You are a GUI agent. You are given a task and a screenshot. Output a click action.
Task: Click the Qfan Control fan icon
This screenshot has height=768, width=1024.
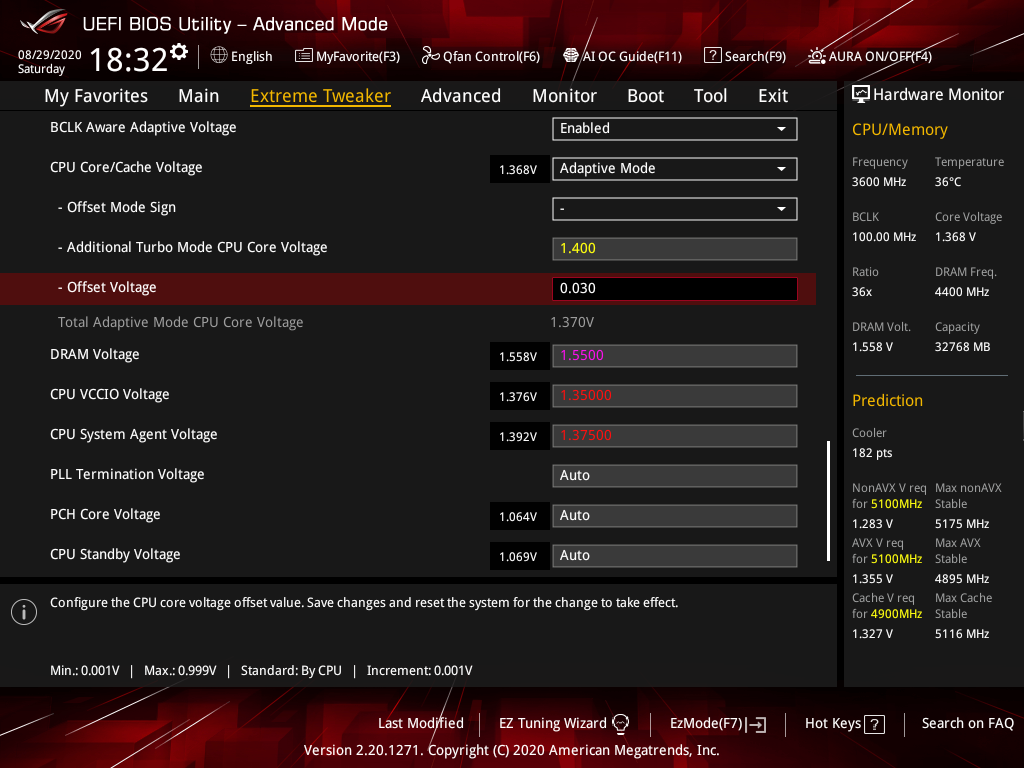[x=430, y=56]
